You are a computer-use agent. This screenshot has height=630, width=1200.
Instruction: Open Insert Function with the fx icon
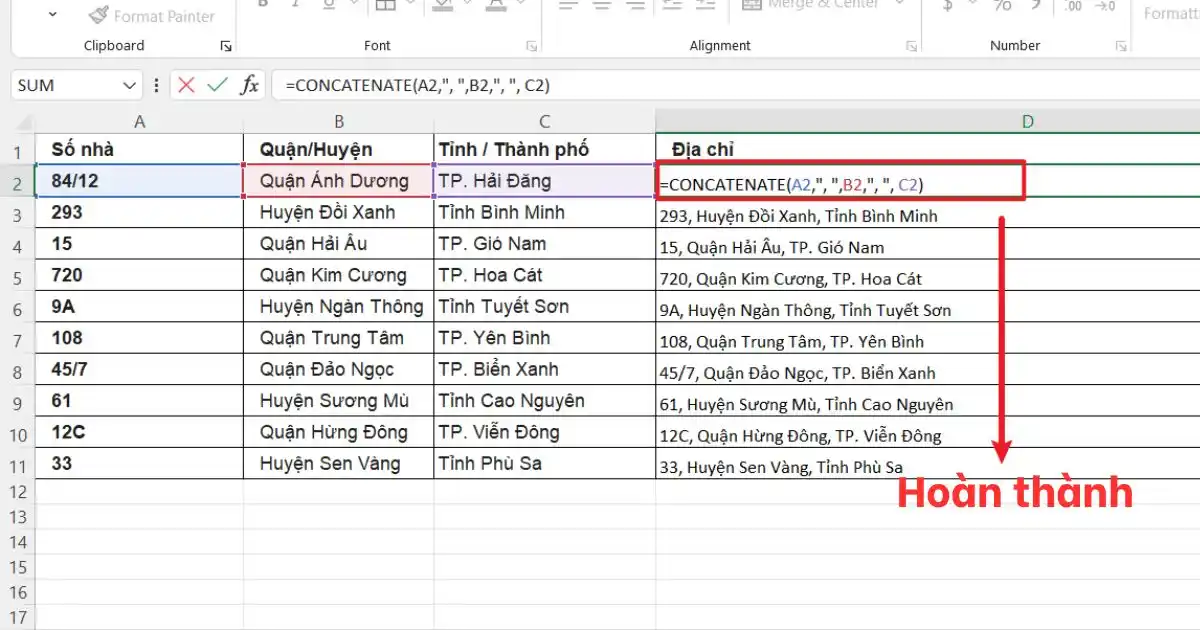(x=249, y=85)
